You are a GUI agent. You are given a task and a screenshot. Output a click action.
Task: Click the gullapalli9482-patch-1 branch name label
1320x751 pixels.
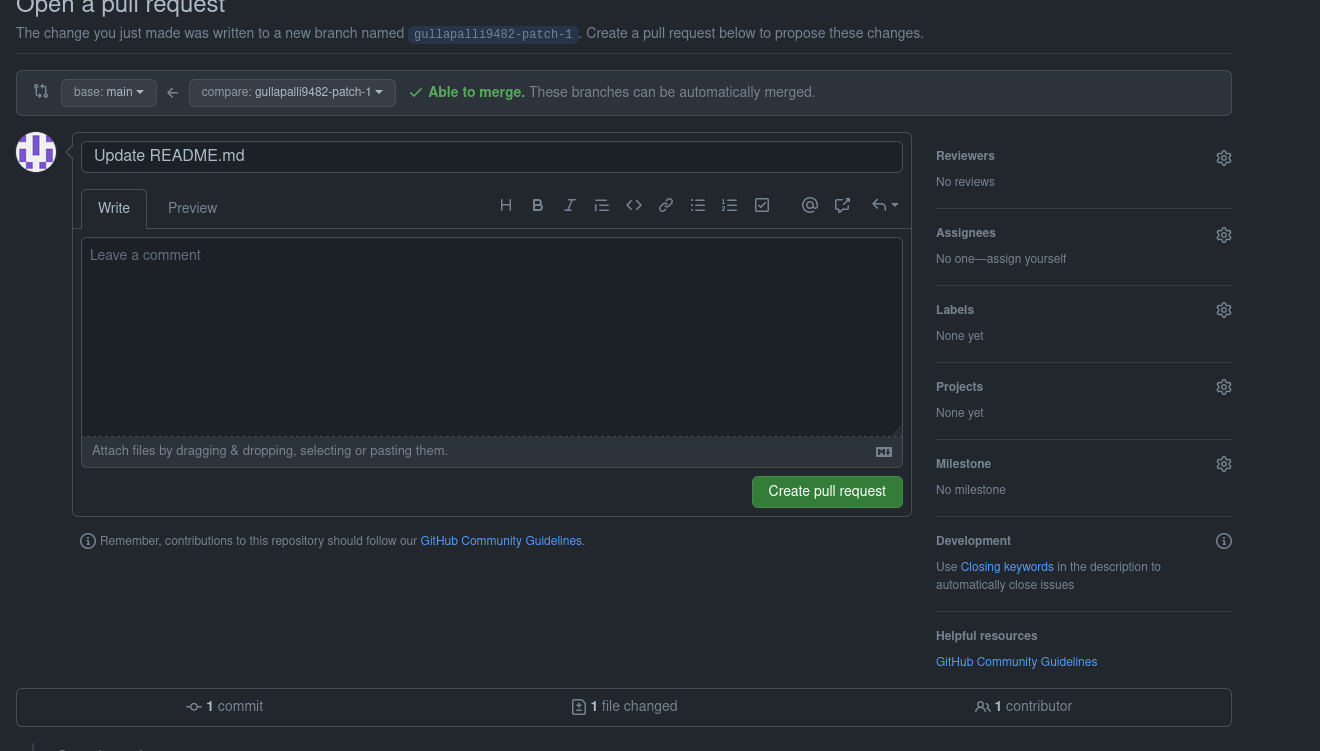tap(494, 34)
